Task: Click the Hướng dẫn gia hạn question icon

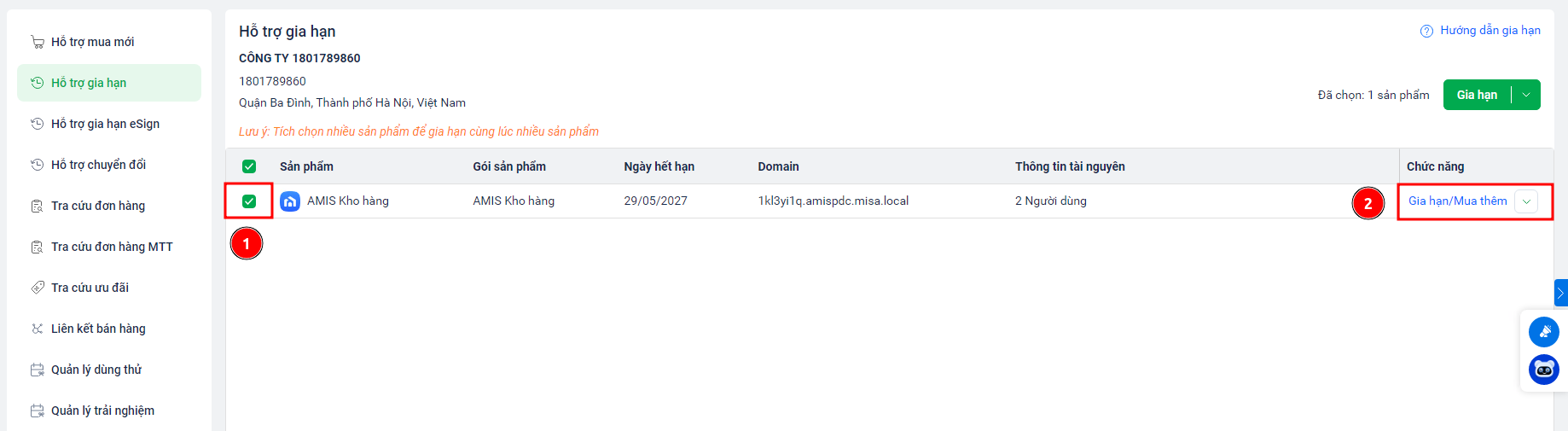Action: [x=1426, y=31]
